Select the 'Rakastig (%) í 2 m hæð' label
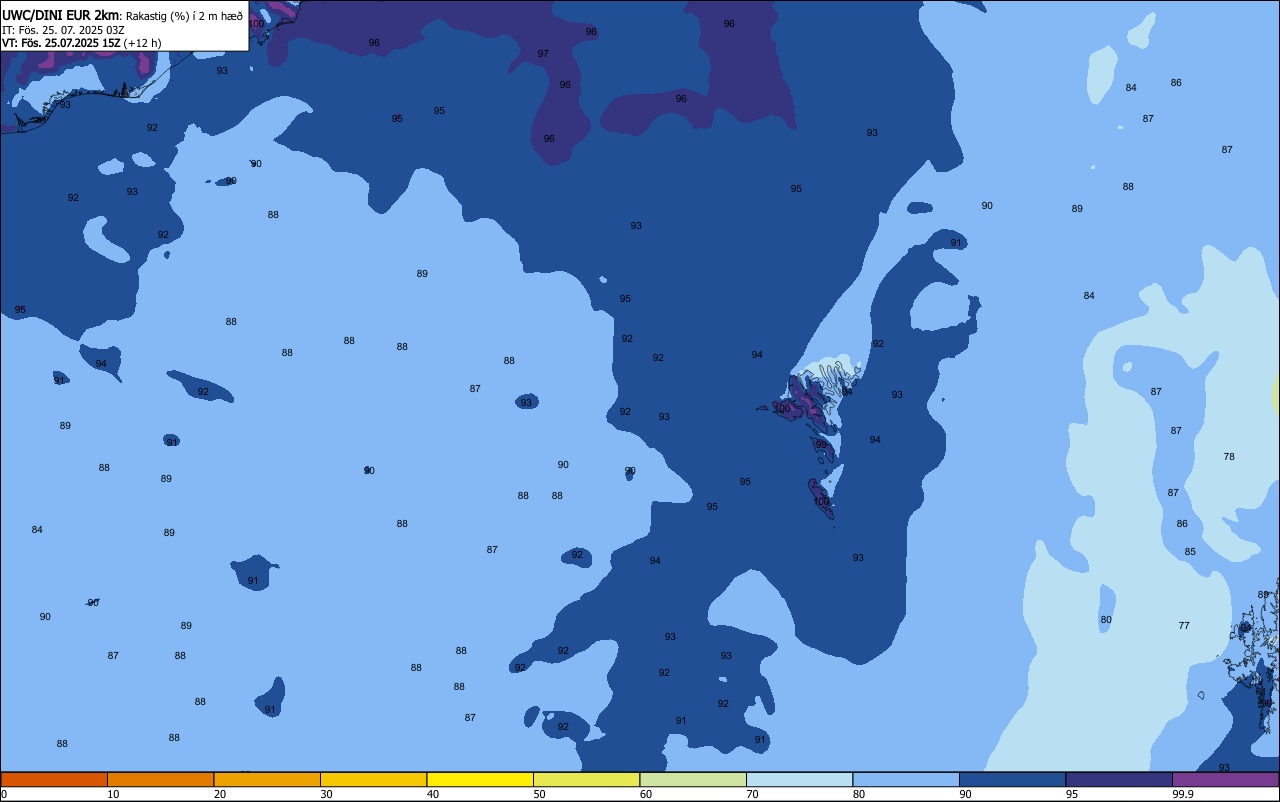Viewport: 1280px width, 802px height. pyautogui.click(x=184, y=16)
